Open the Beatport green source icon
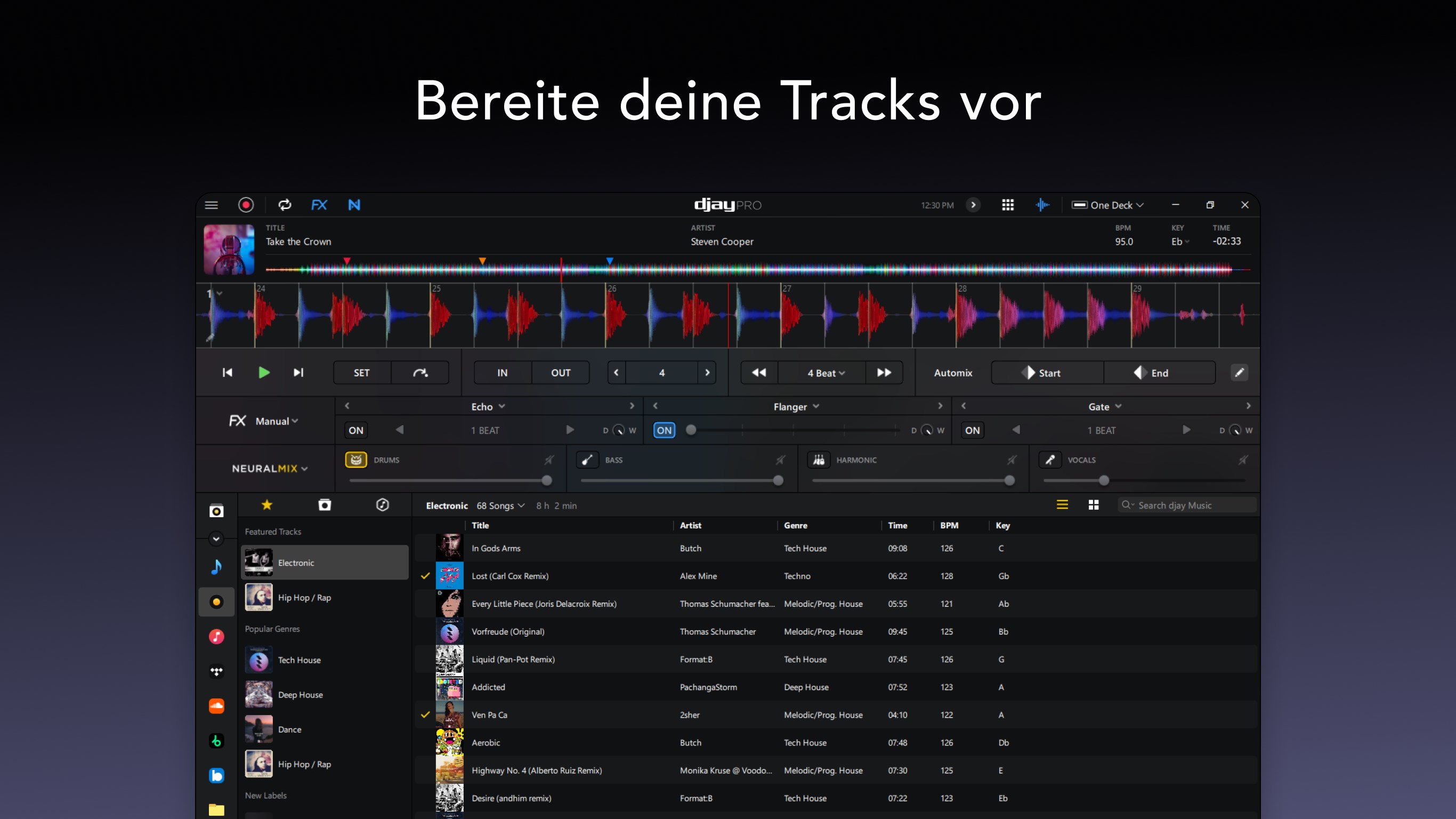 tap(216, 741)
